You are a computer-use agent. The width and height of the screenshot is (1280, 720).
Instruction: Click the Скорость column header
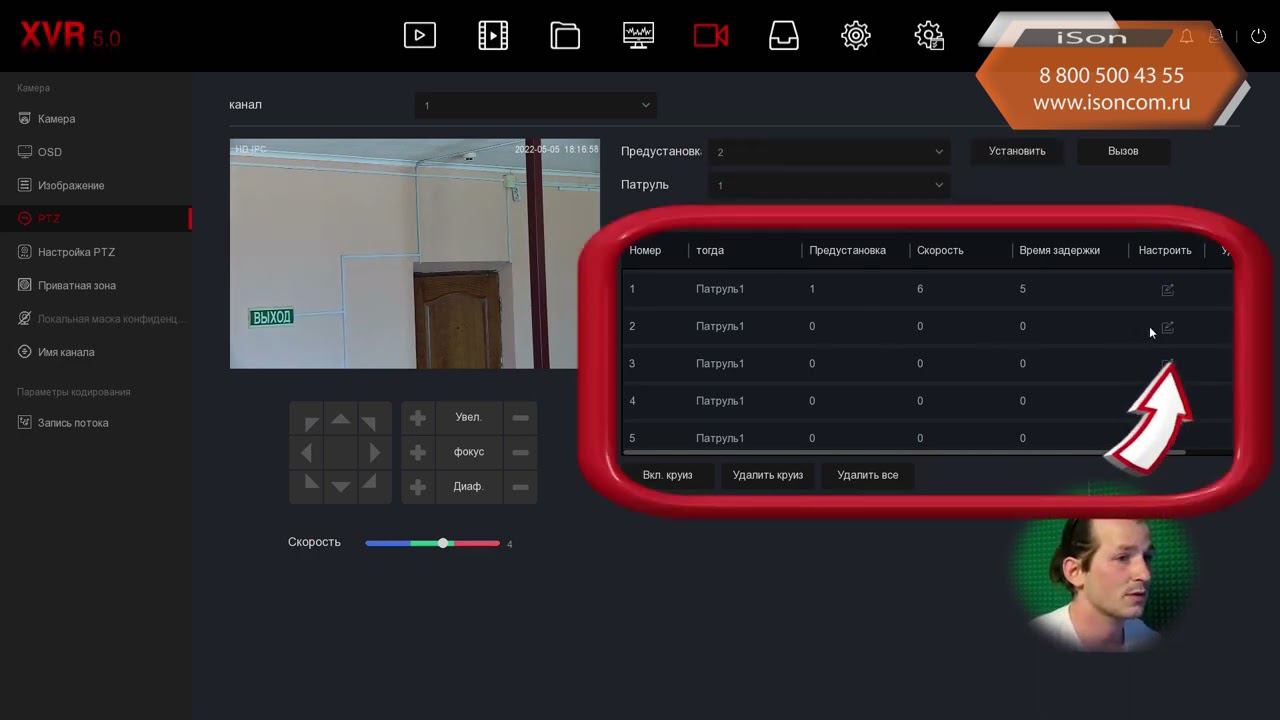click(941, 251)
